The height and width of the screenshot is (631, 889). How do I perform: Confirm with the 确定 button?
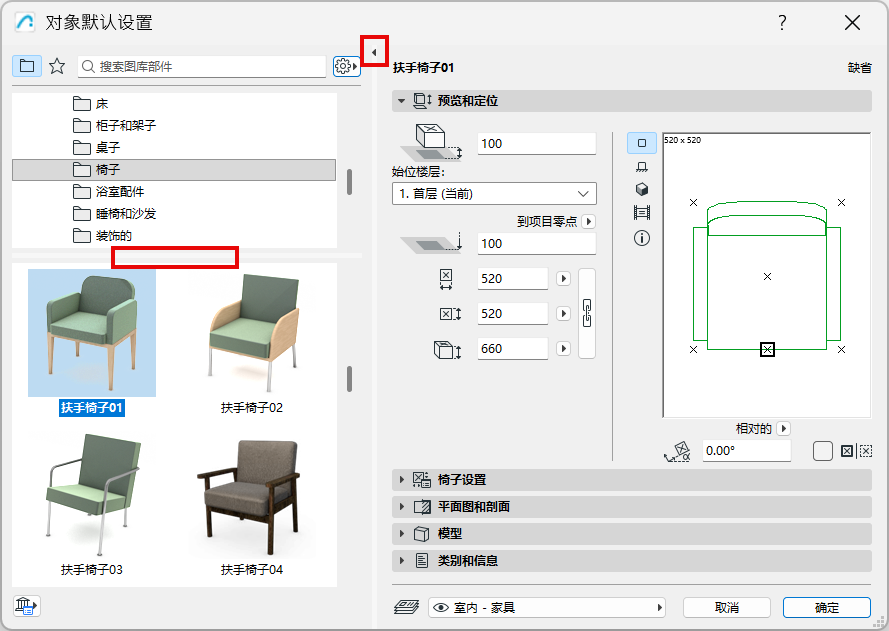(x=827, y=608)
